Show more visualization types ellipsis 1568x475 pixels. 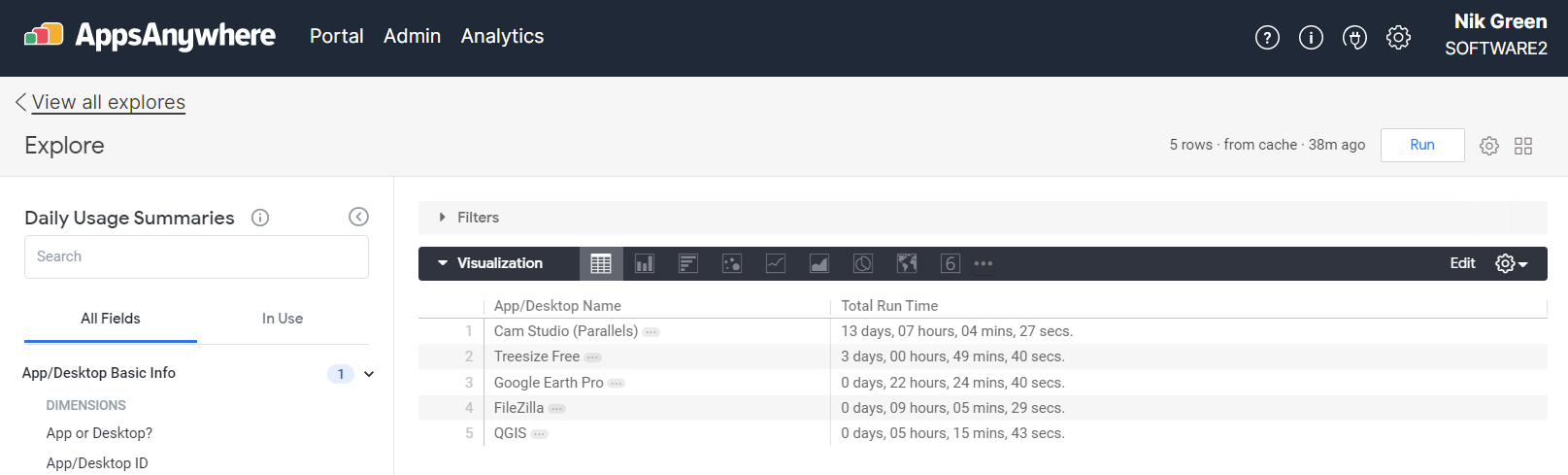(x=984, y=263)
